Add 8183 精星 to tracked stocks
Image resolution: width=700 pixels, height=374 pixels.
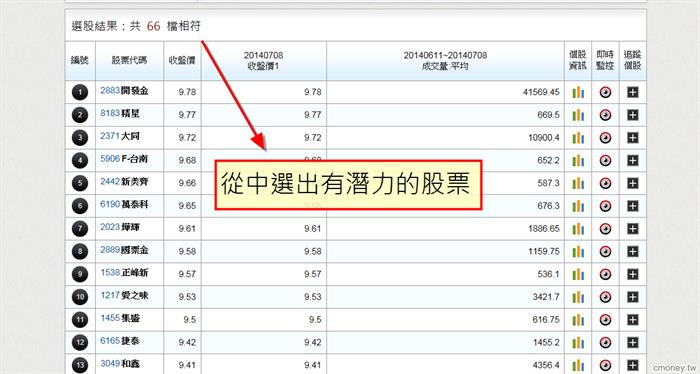click(x=633, y=115)
